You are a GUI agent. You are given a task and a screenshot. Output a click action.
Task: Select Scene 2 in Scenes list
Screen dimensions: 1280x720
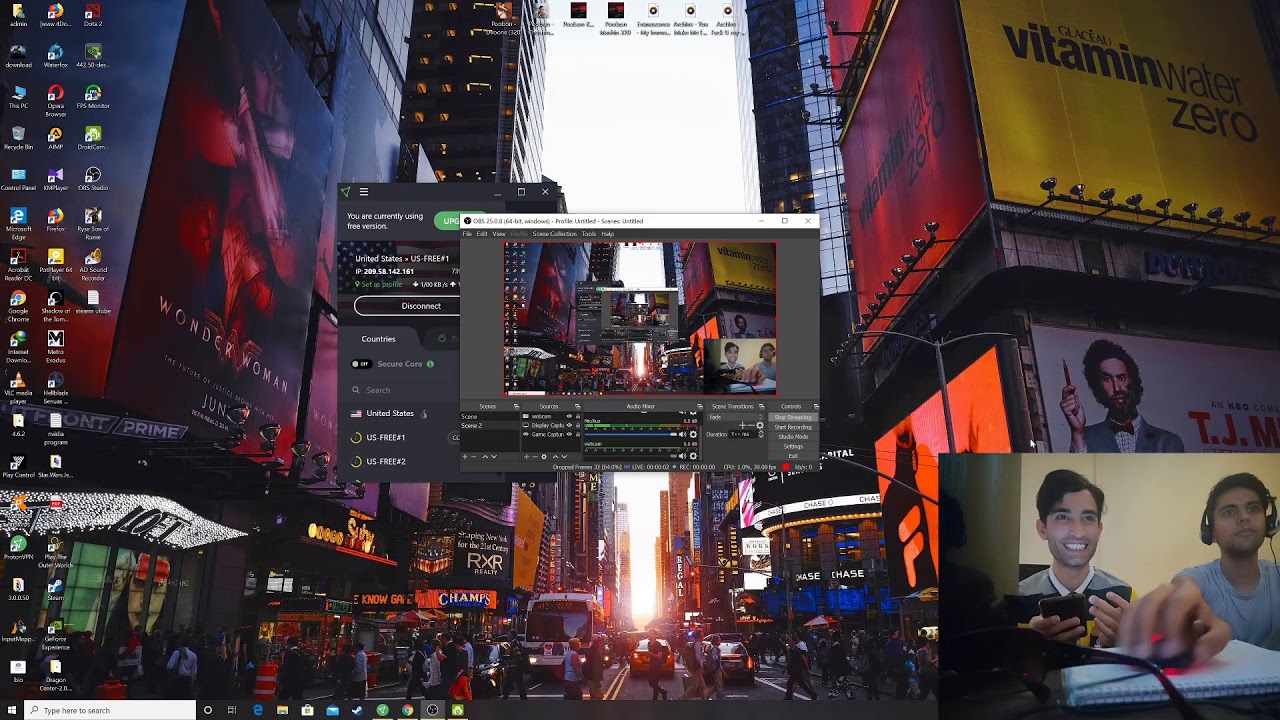click(x=489, y=426)
